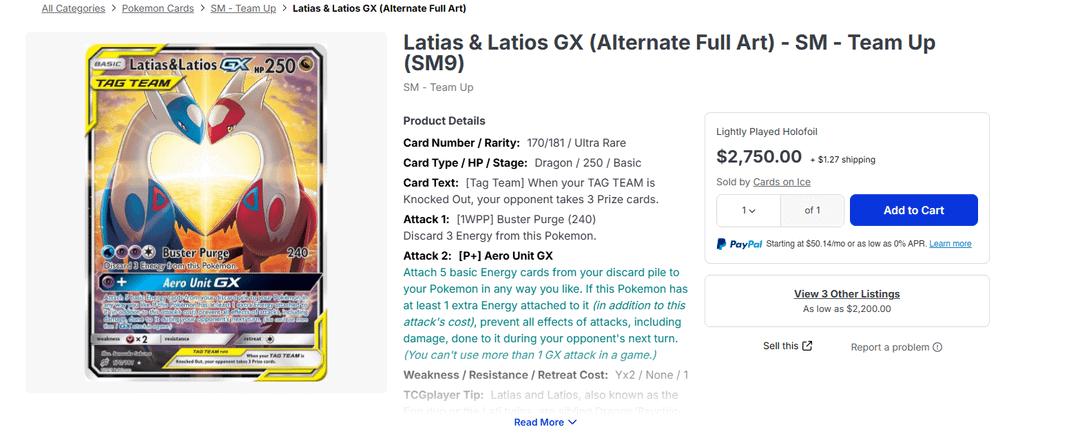Click the "of 1" quantity available box
Image resolution: width=1080 pixels, height=438 pixels.
click(812, 211)
